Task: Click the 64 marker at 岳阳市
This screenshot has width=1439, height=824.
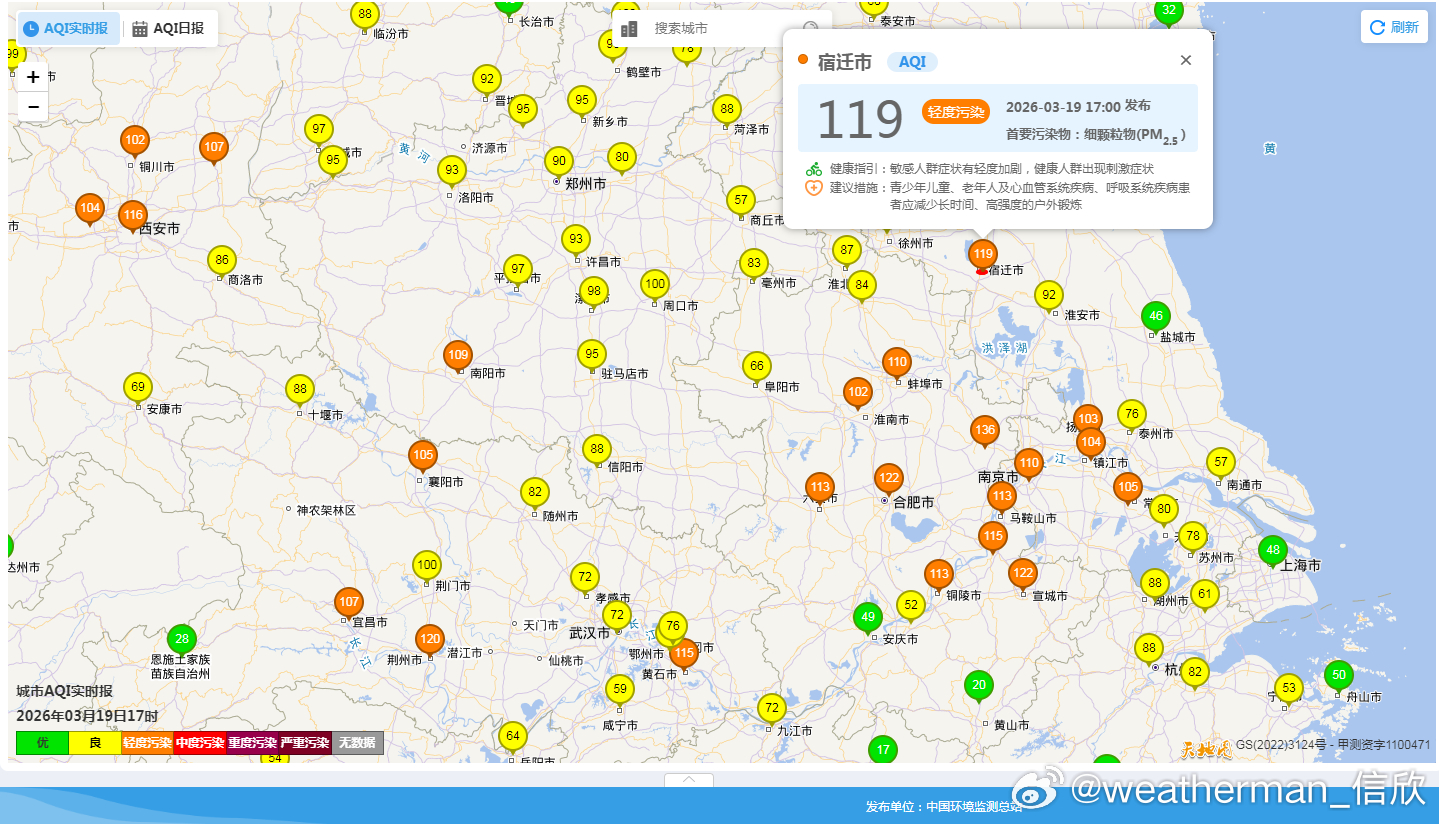Action: pyautogui.click(x=512, y=738)
